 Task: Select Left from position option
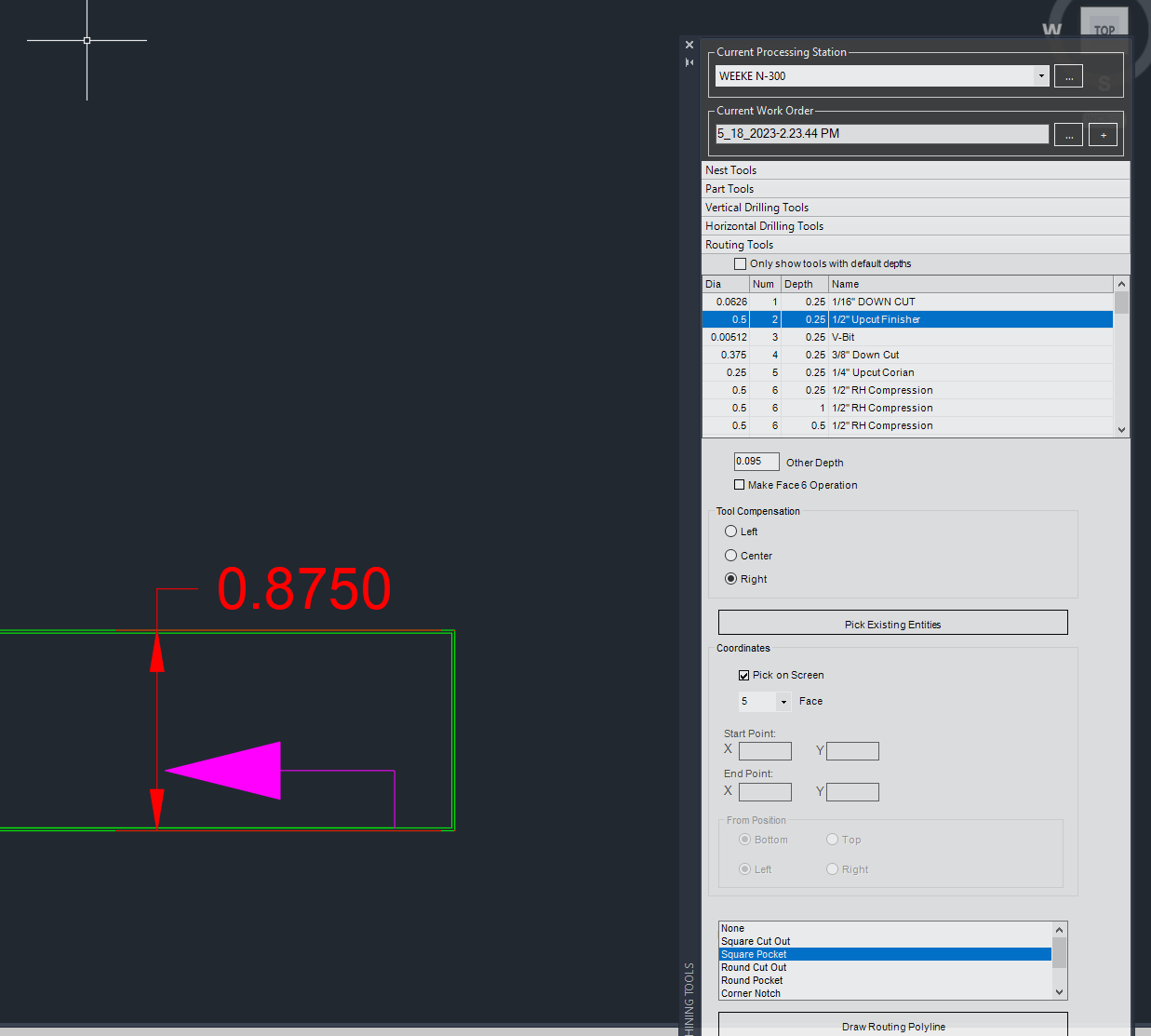click(744, 869)
